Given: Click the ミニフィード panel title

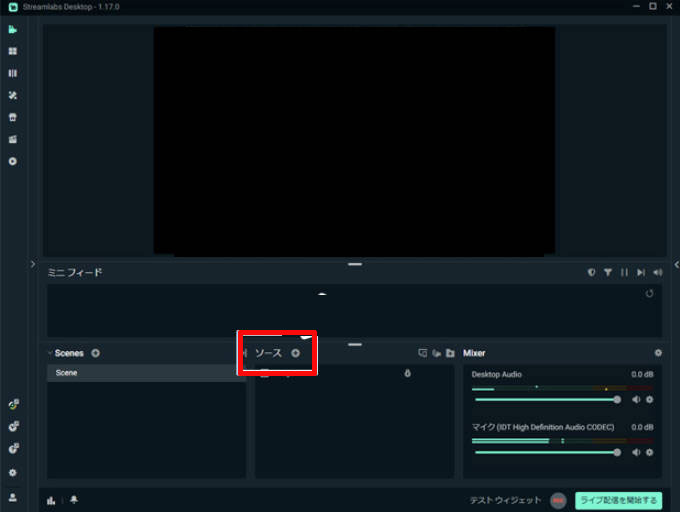Looking at the screenshot, I should tap(75, 272).
